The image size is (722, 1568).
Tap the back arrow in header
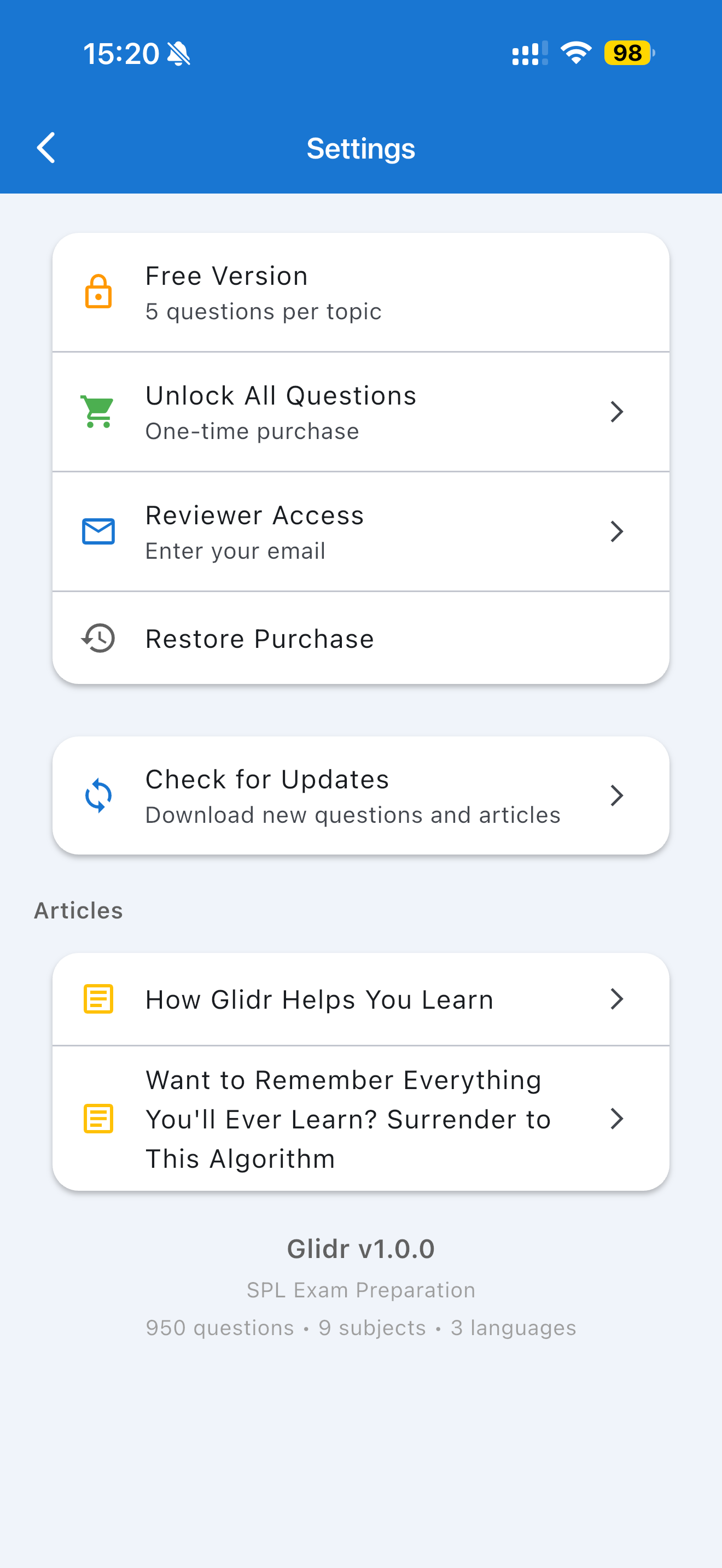[x=46, y=148]
